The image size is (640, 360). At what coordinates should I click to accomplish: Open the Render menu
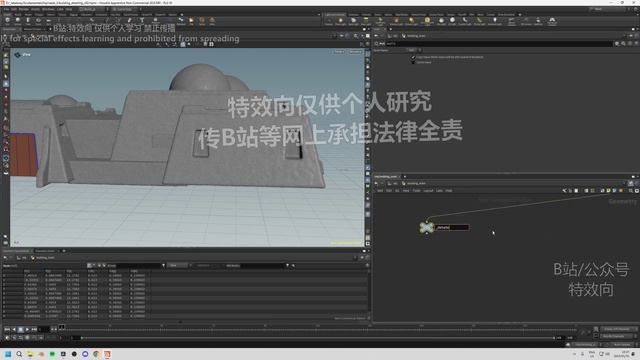point(24,9)
